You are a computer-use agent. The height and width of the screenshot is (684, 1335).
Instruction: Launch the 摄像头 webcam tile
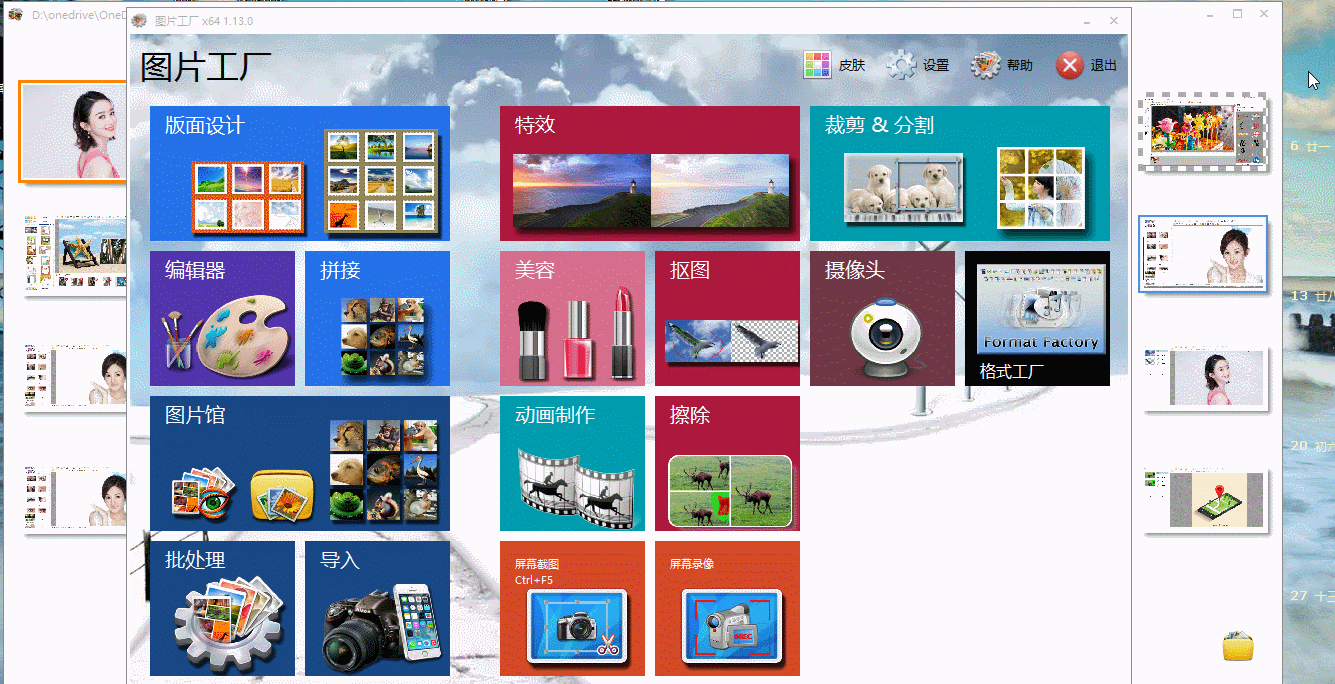[882, 318]
